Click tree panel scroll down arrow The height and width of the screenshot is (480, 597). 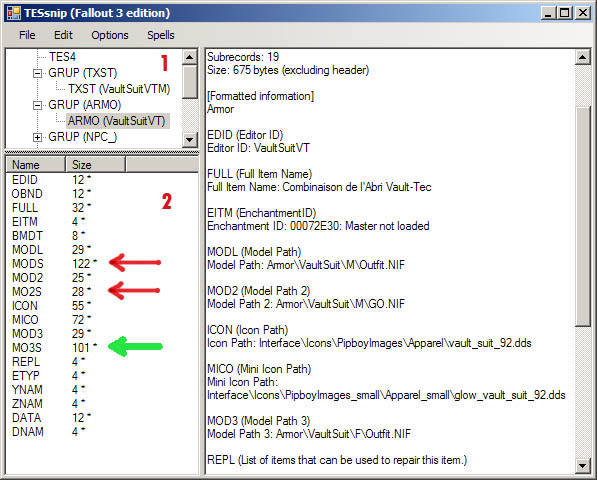pos(190,140)
